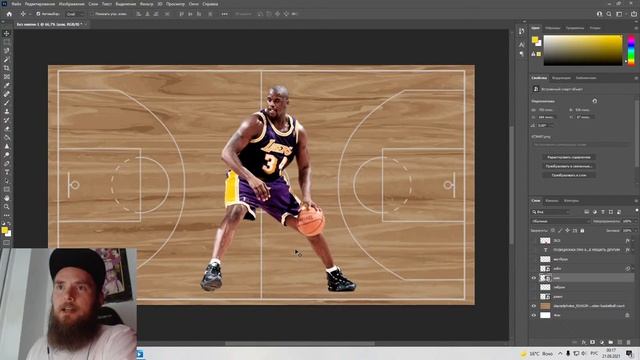Delete layer using the trash icon
This screenshot has height=360, width=640.
point(629,342)
